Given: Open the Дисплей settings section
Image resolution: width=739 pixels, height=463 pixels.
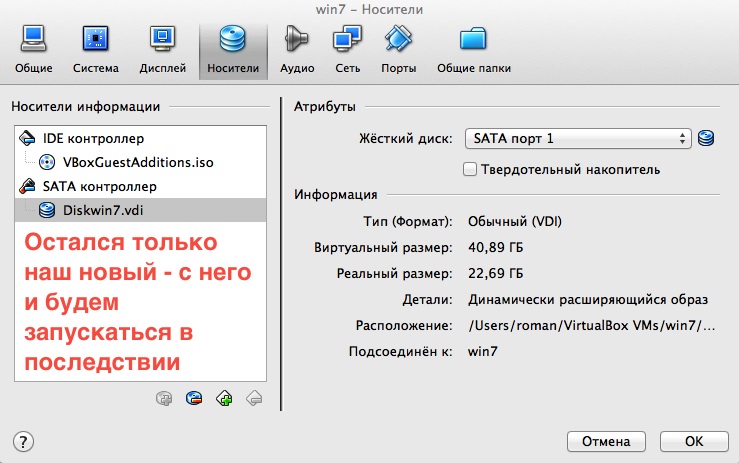Looking at the screenshot, I should 162,48.
